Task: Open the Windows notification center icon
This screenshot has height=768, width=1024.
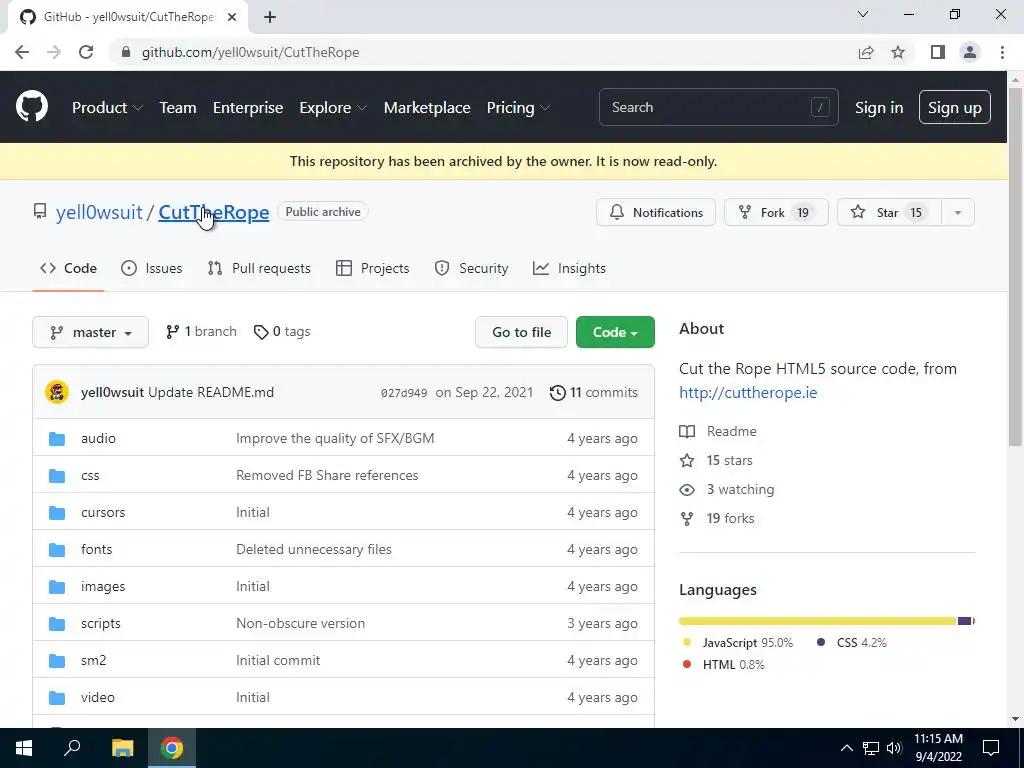Action: coord(991,748)
